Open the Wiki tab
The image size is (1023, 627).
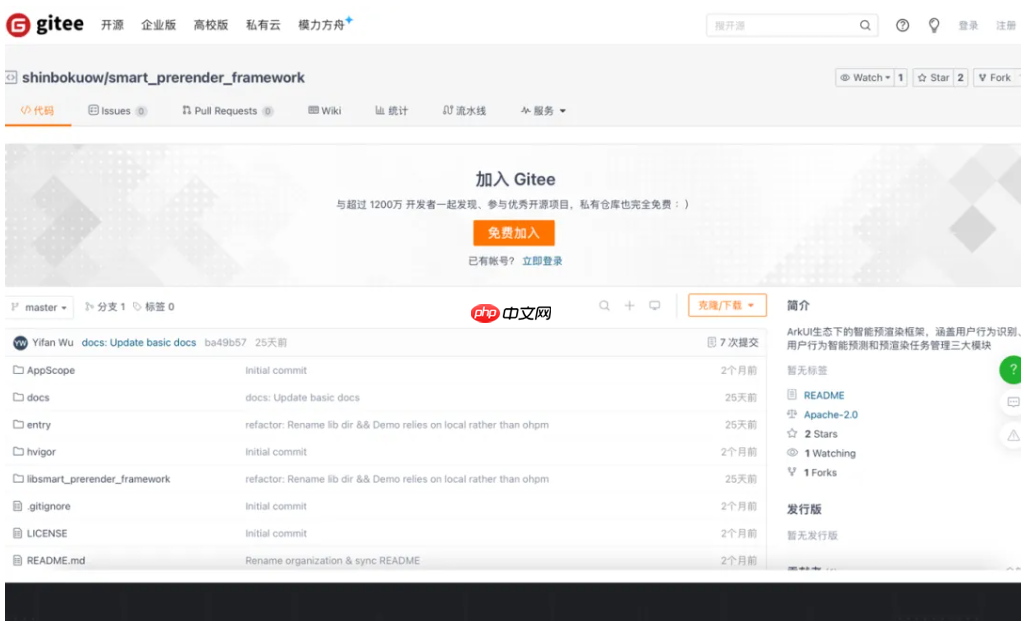[325, 111]
